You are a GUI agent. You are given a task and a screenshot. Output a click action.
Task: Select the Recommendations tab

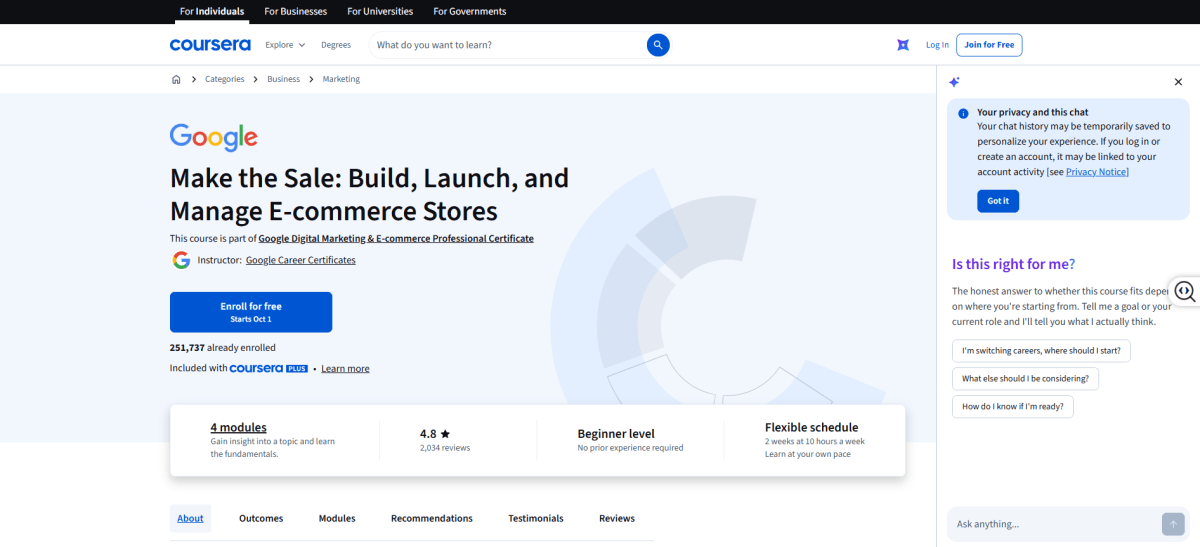[432, 518]
